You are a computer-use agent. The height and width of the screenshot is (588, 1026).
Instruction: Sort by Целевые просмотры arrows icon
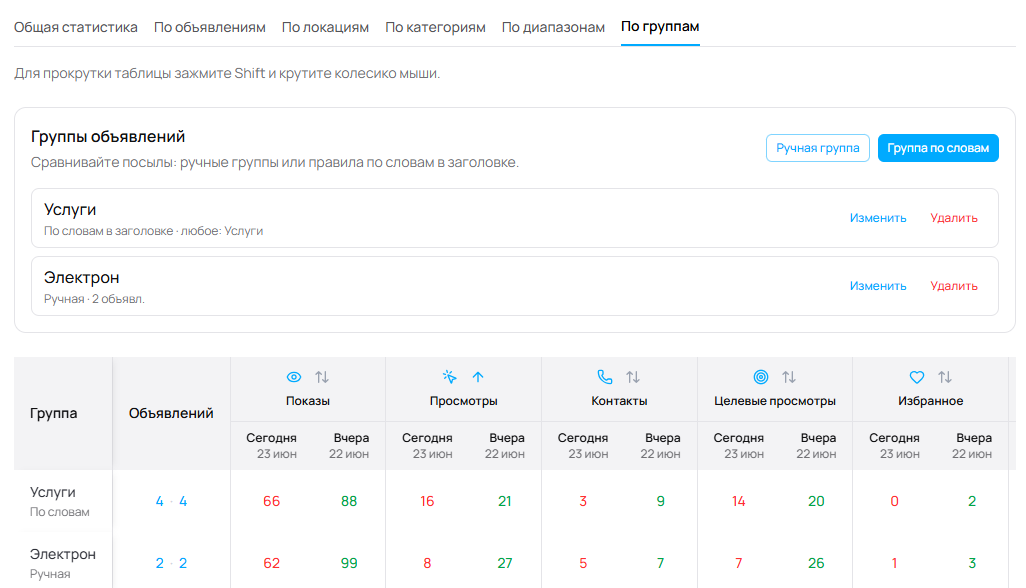pyautogui.click(x=789, y=377)
